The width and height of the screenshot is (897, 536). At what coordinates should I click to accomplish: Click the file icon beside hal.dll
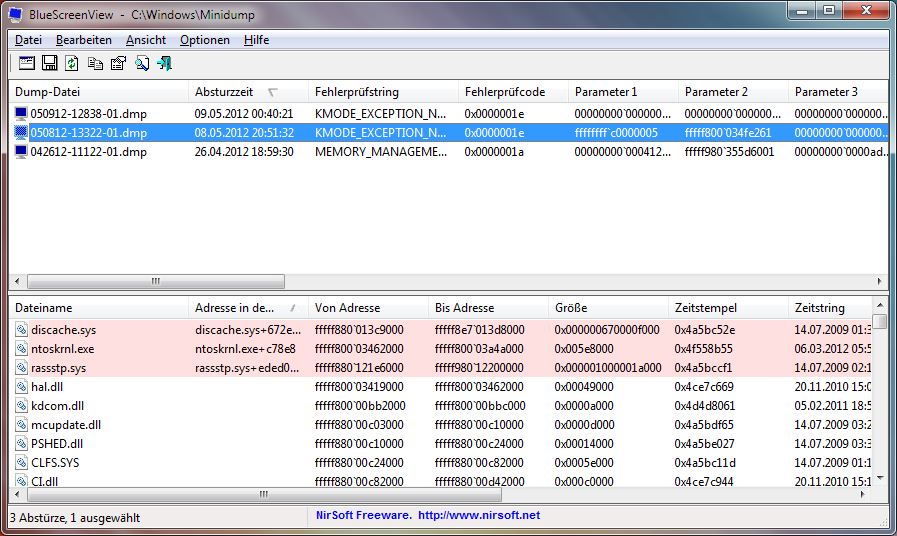coord(22,387)
